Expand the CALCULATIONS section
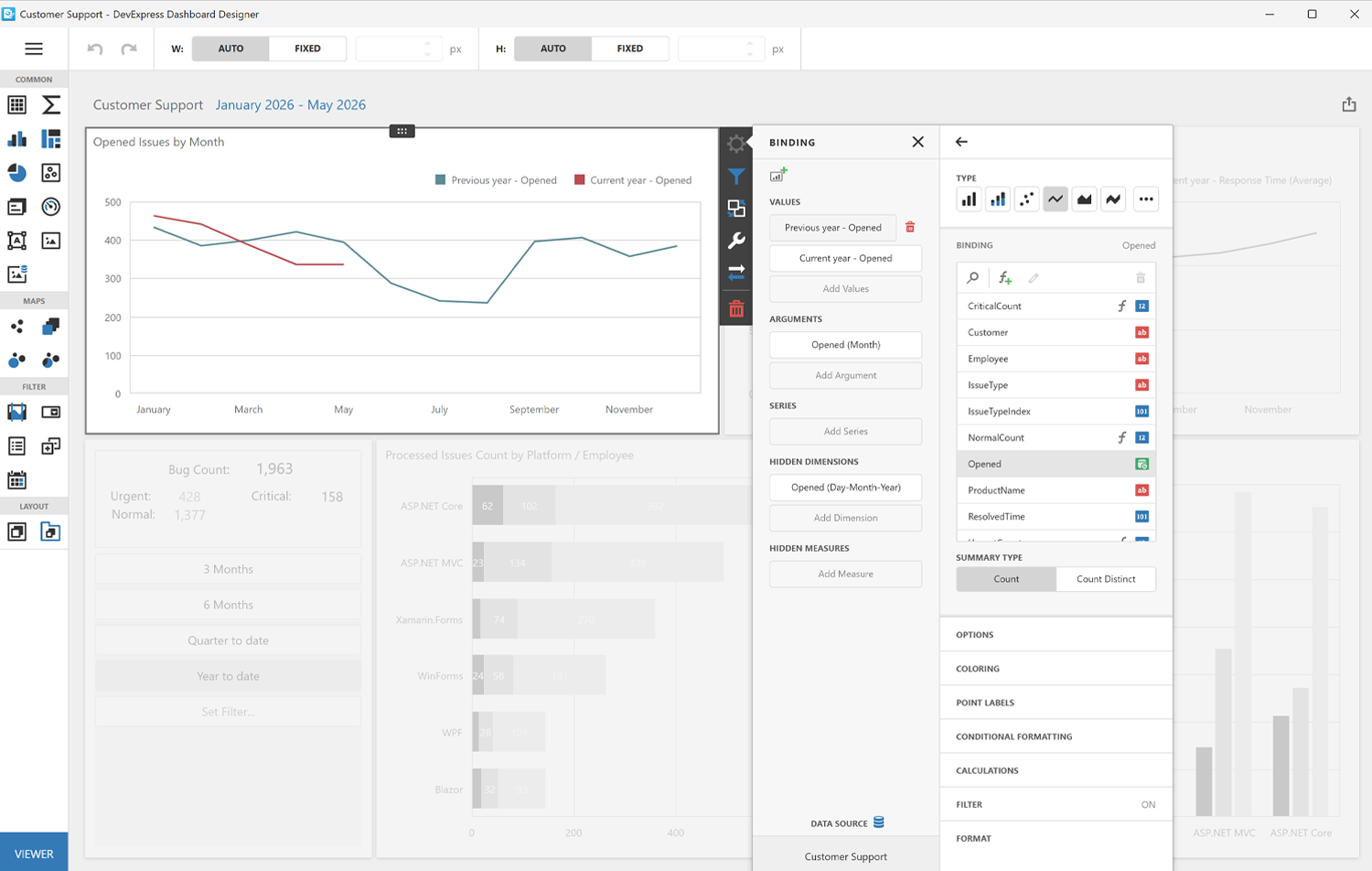This screenshot has width=1372, height=871. [1056, 770]
